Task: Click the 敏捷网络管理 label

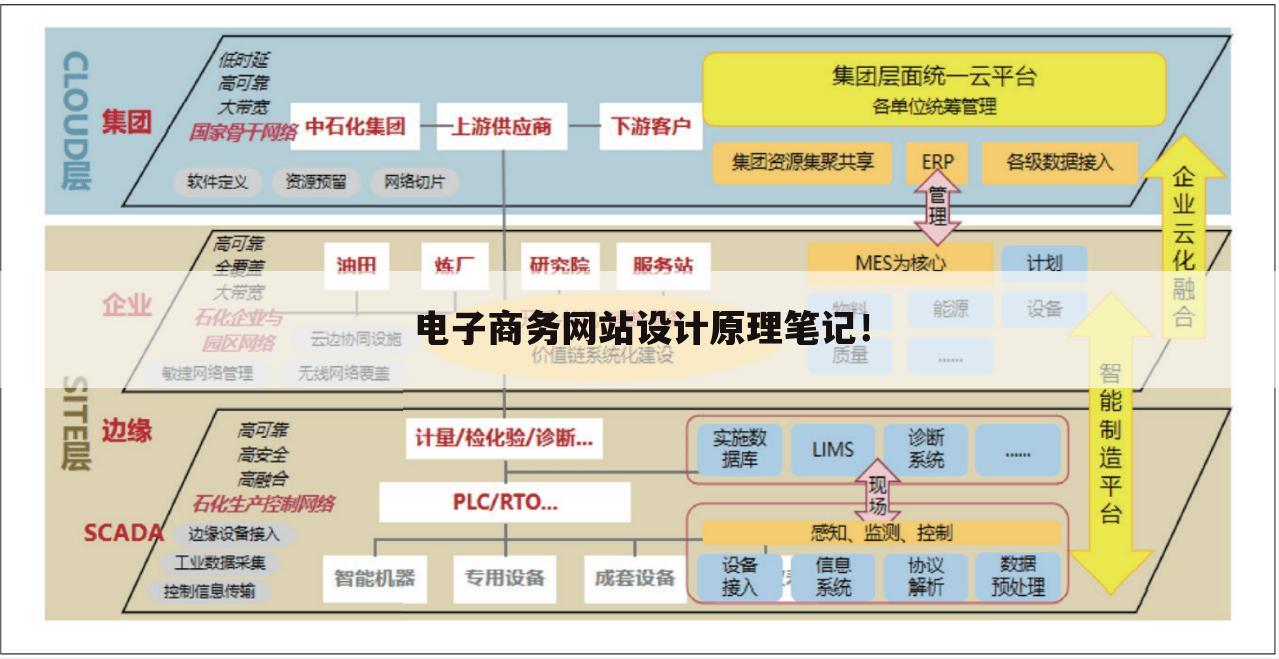Action: 208,373
